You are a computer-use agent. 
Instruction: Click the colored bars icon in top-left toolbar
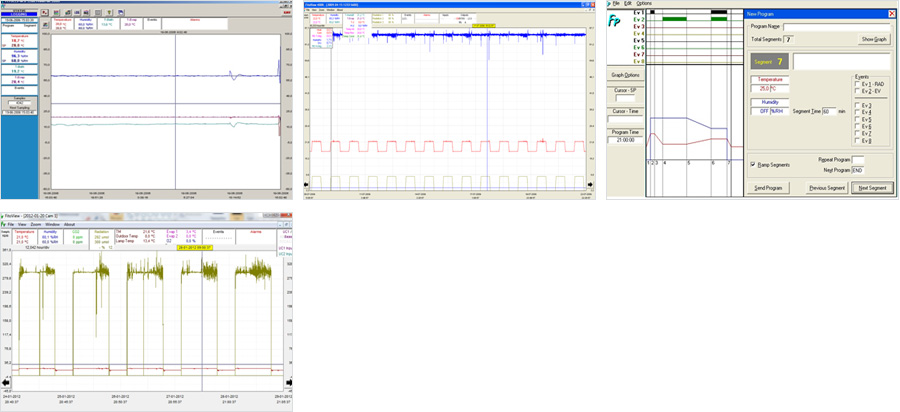56,13
